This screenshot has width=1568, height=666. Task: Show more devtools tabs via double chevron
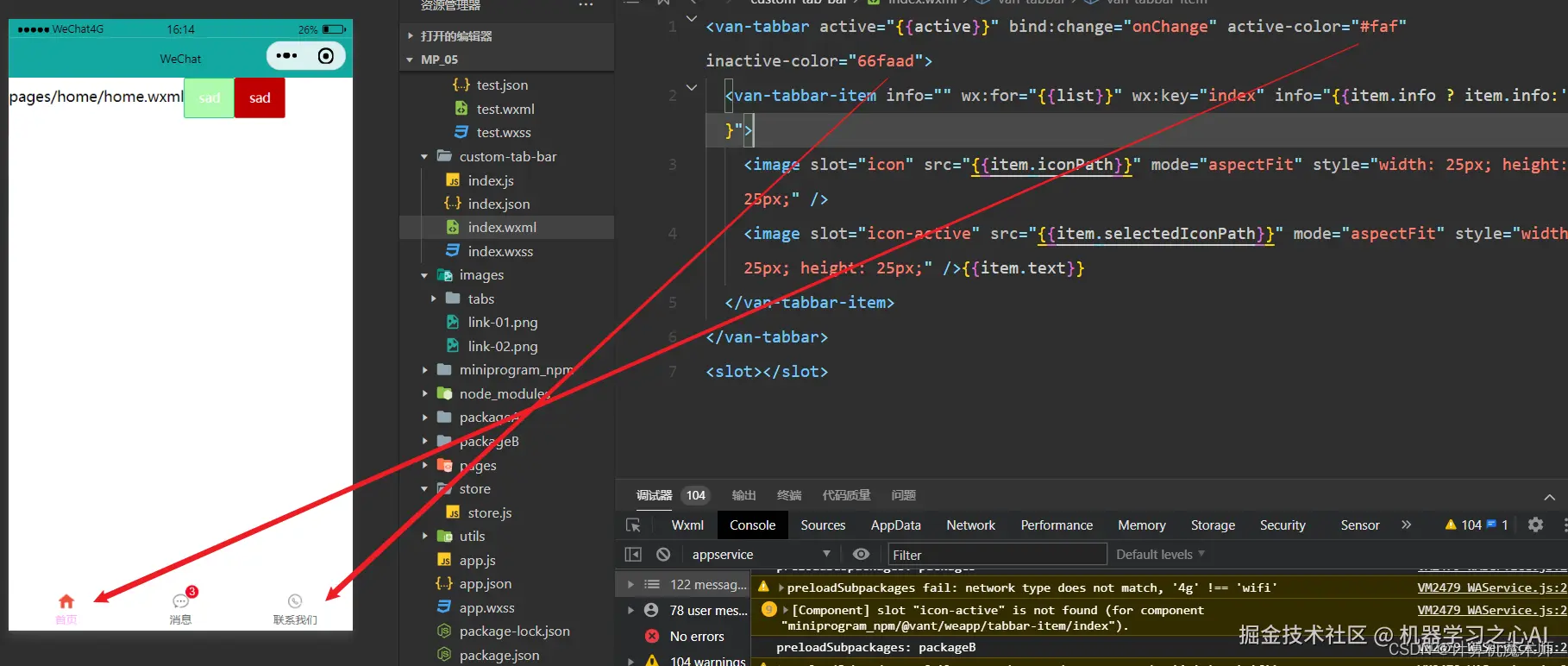pyautogui.click(x=1406, y=525)
